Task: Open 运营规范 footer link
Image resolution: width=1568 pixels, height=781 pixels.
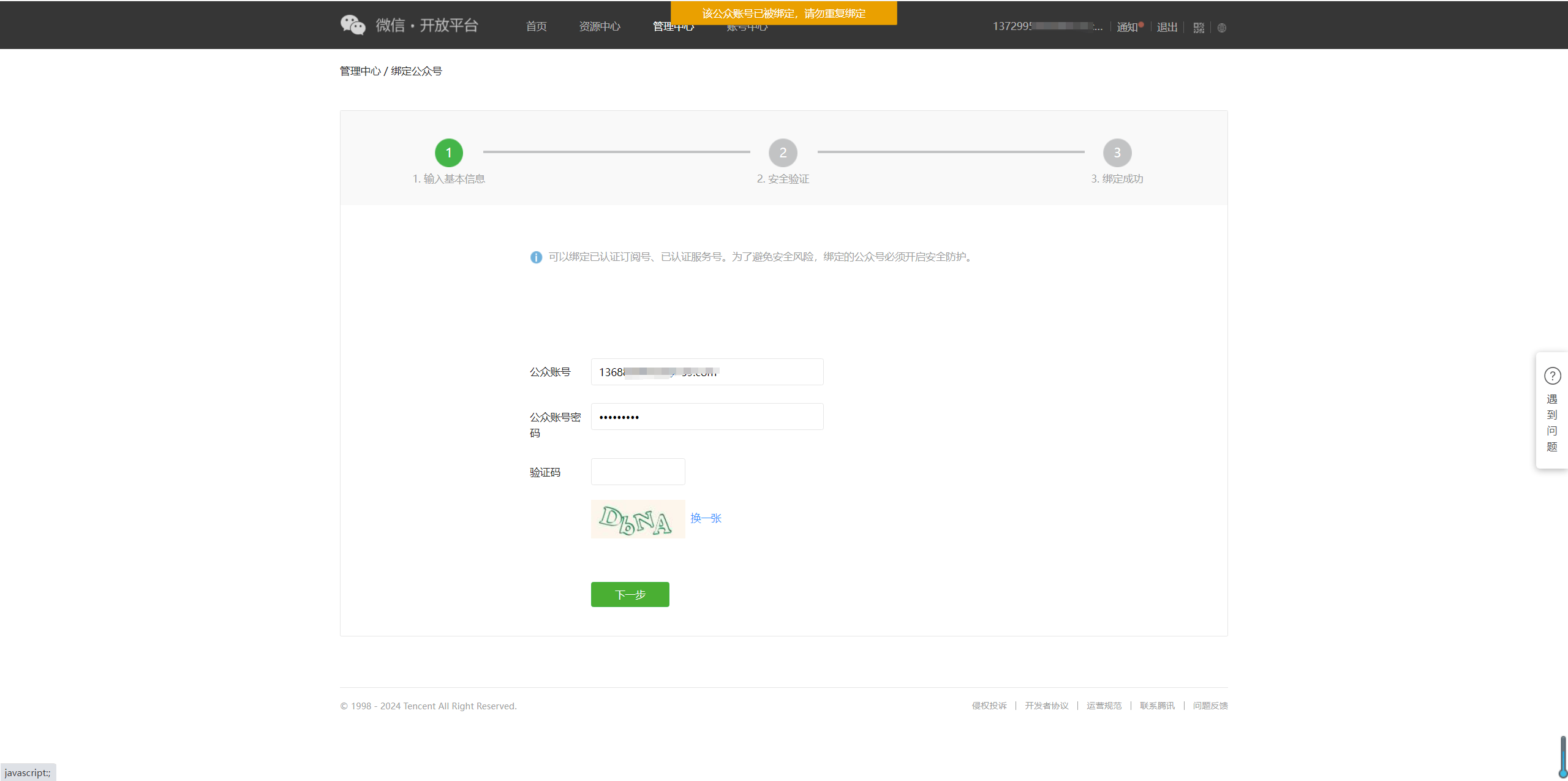Action: tap(1104, 706)
